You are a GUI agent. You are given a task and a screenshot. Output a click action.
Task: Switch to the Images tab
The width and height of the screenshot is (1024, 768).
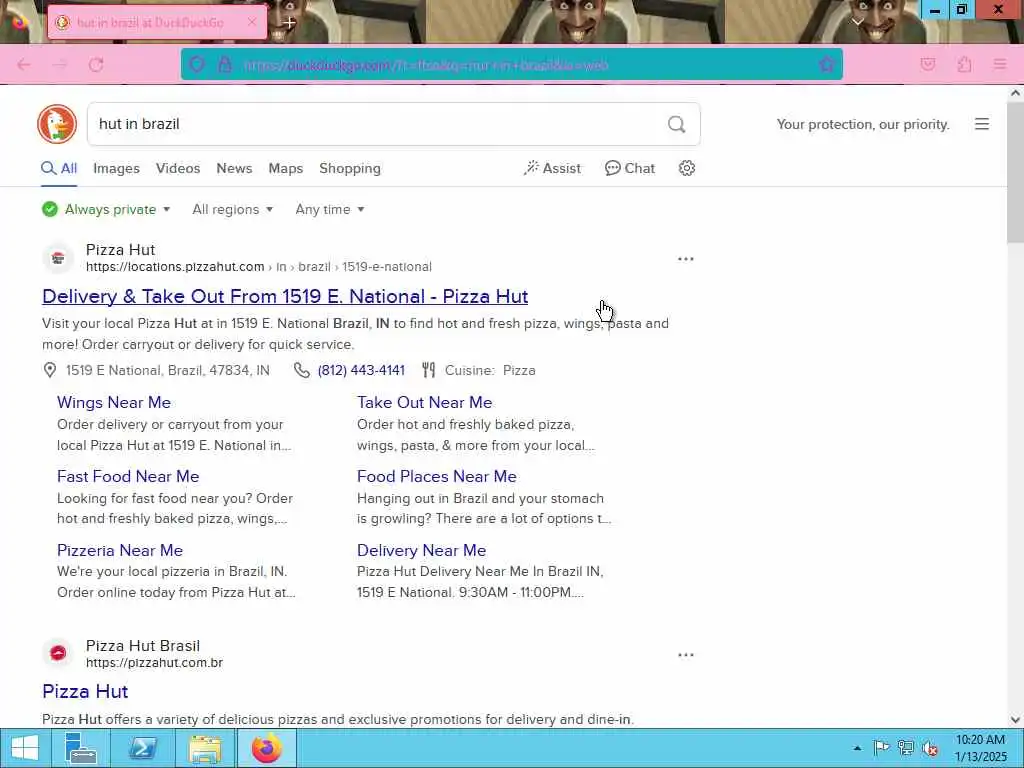tap(116, 168)
